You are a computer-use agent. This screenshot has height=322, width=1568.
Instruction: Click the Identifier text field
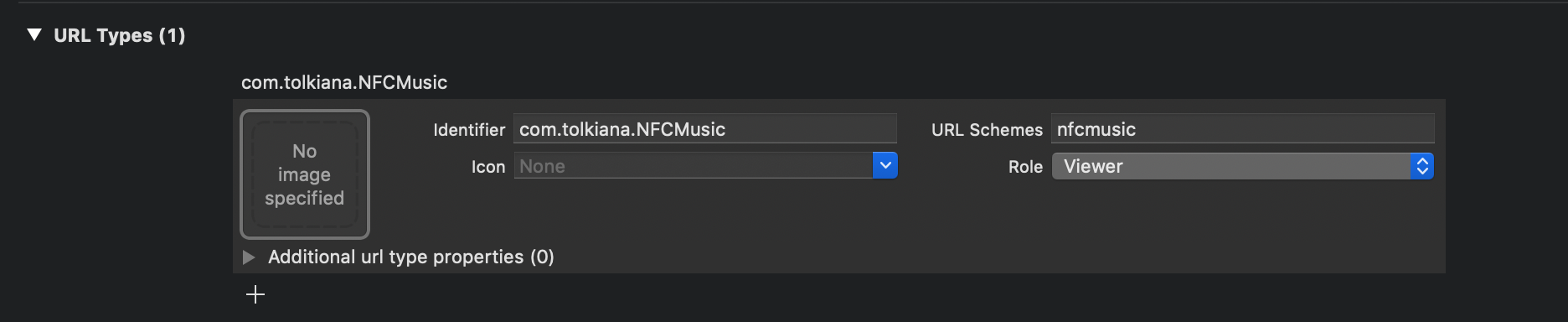tap(705, 129)
